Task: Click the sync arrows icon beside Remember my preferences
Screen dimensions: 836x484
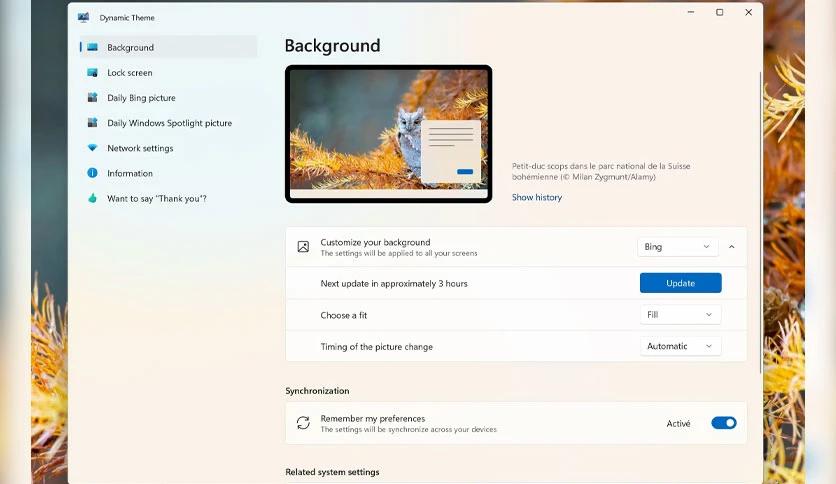Action: point(303,423)
